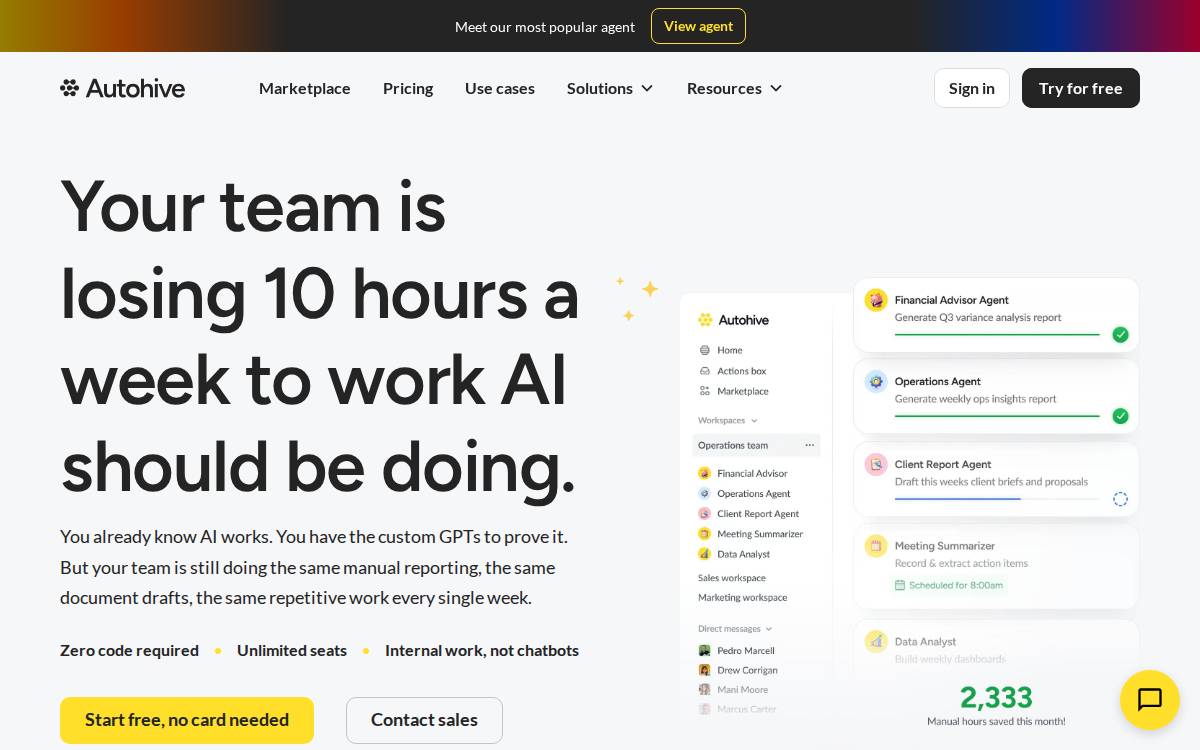Click the Meeting Summarizer card calendar icon
Image resolution: width=1200 pixels, height=750 pixels.
coord(876,545)
